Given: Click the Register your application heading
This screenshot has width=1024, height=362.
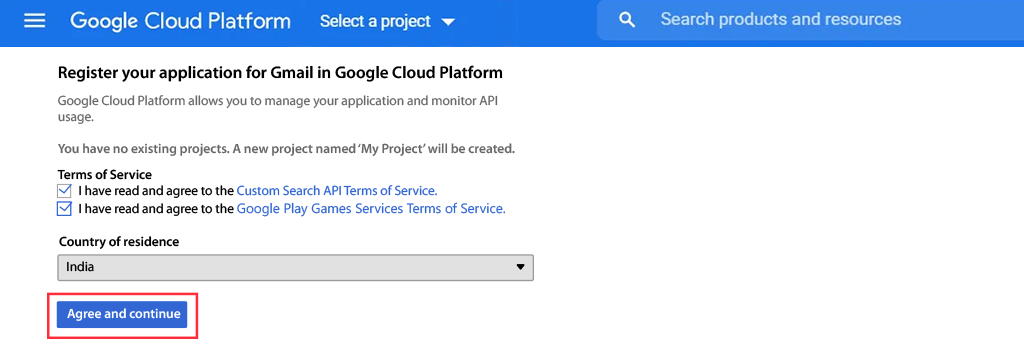Looking at the screenshot, I should pyautogui.click(x=280, y=72).
